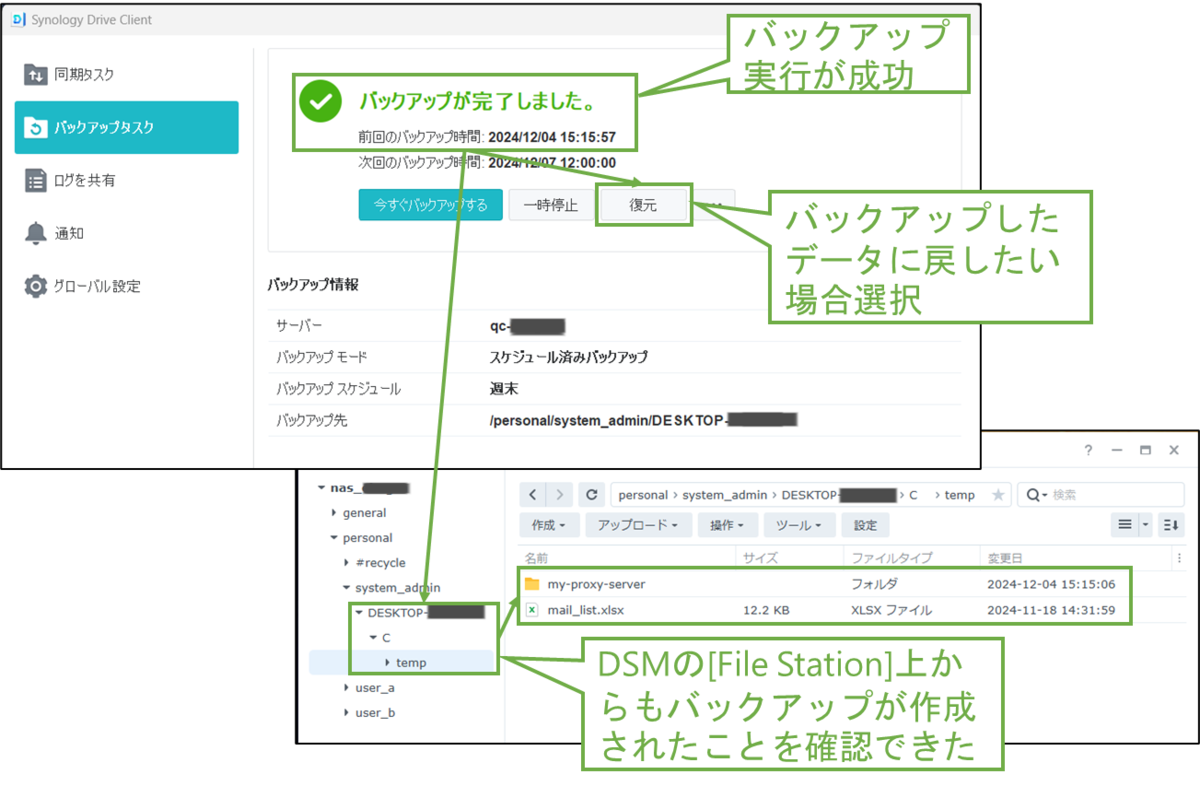The width and height of the screenshot is (1200, 786).
Task: Click the Synology Drive Client title icon
Action: (20, 19)
